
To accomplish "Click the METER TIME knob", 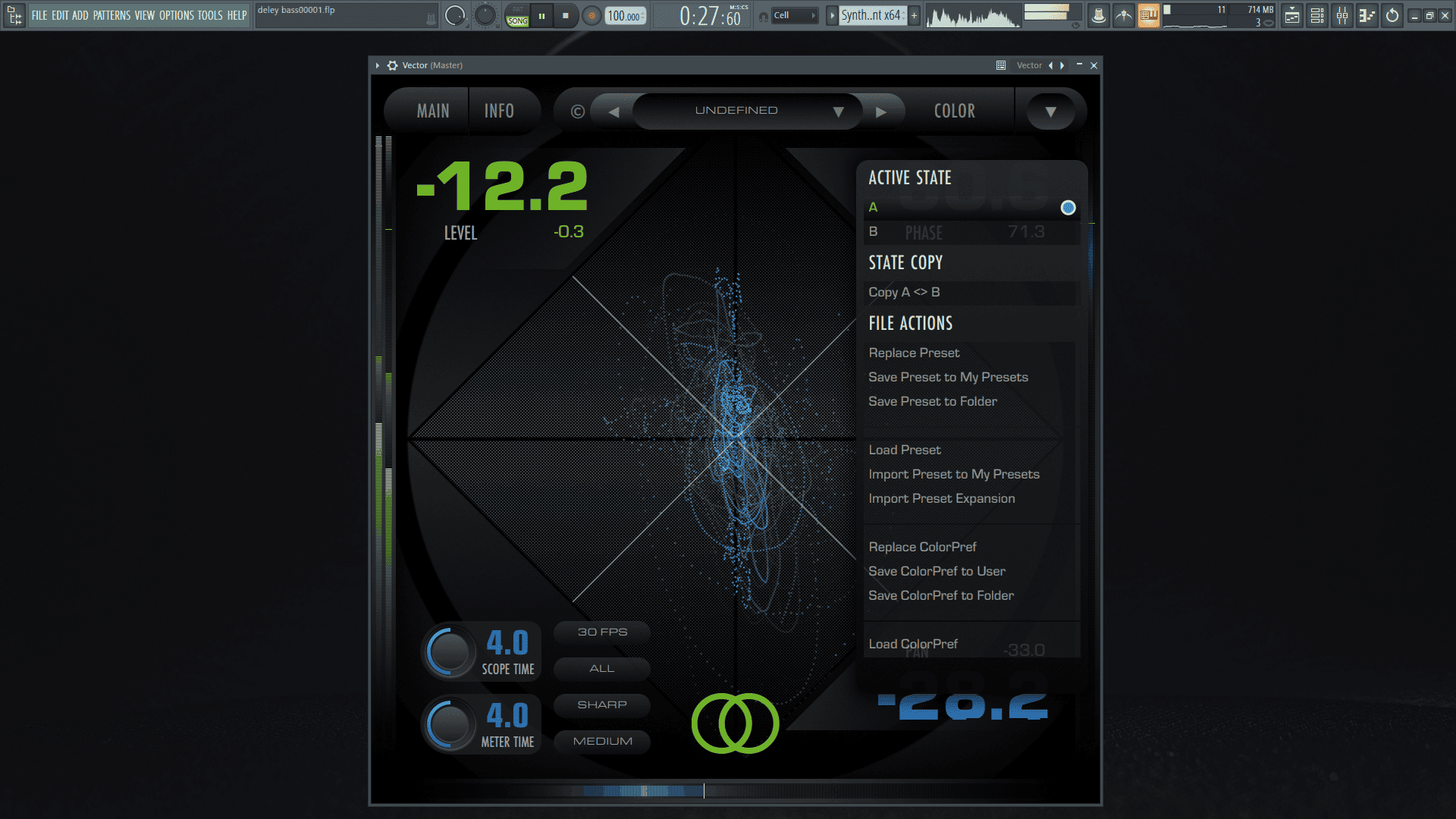I will click(x=449, y=724).
